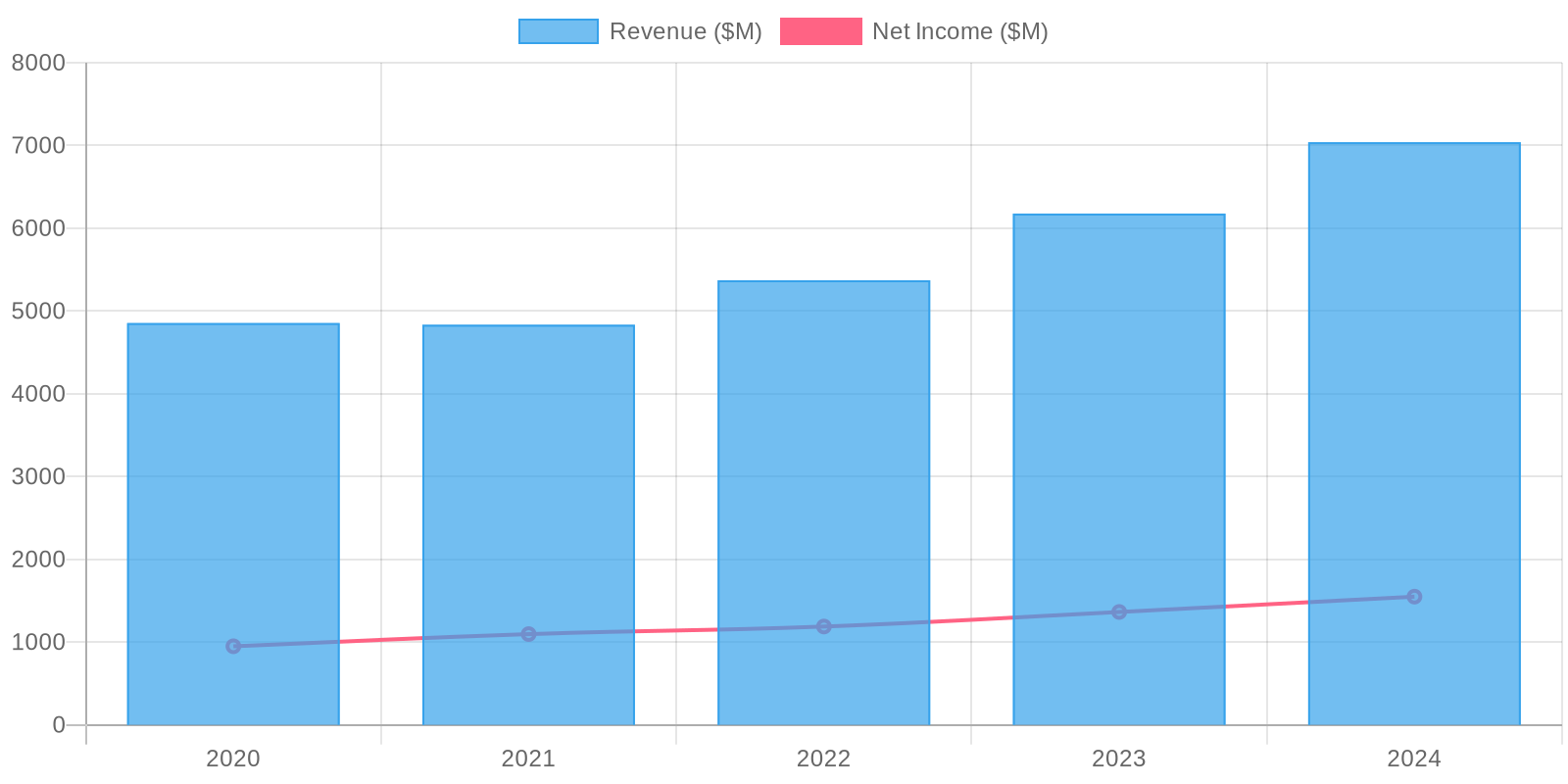Viewport: 1568px width, 784px height.
Task: Click the 2021 net income data point
Action: point(528,634)
